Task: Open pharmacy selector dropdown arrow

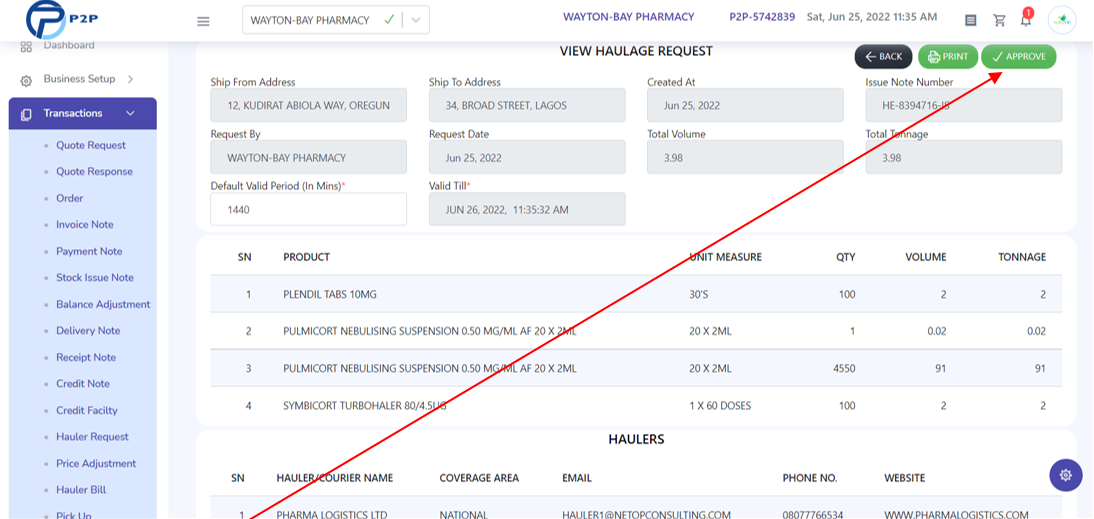Action: point(416,20)
